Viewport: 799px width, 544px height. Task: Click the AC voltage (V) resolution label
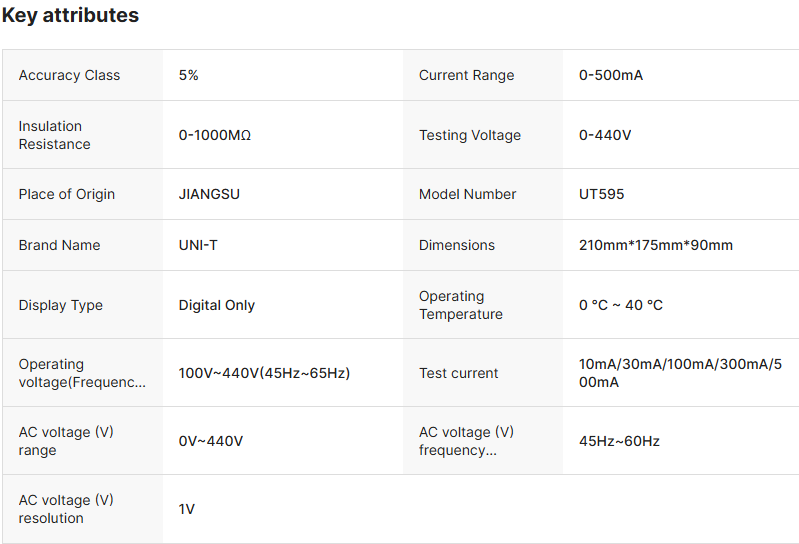pos(66,509)
